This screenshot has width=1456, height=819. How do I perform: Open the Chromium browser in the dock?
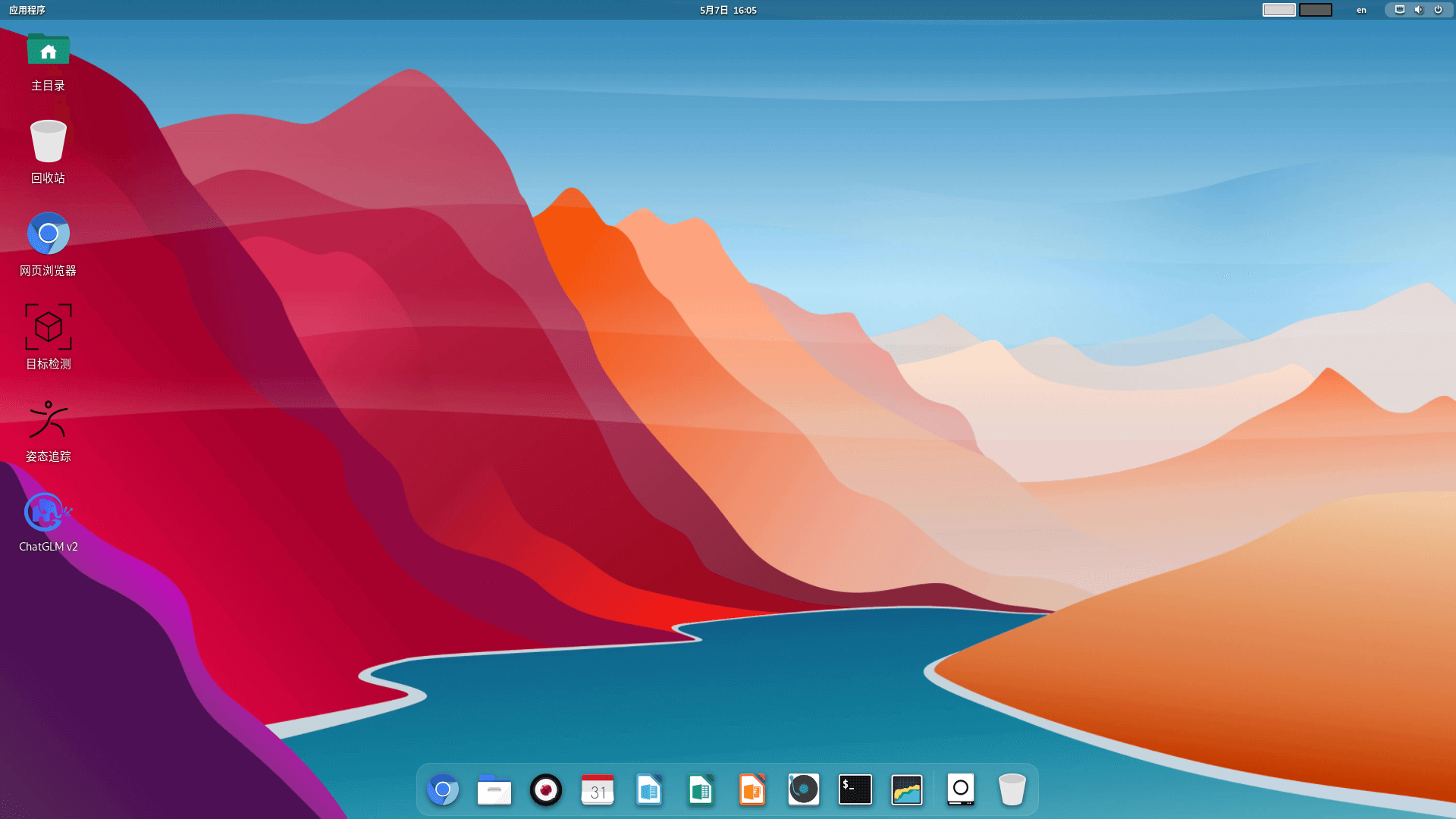click(x=443, y=789)
